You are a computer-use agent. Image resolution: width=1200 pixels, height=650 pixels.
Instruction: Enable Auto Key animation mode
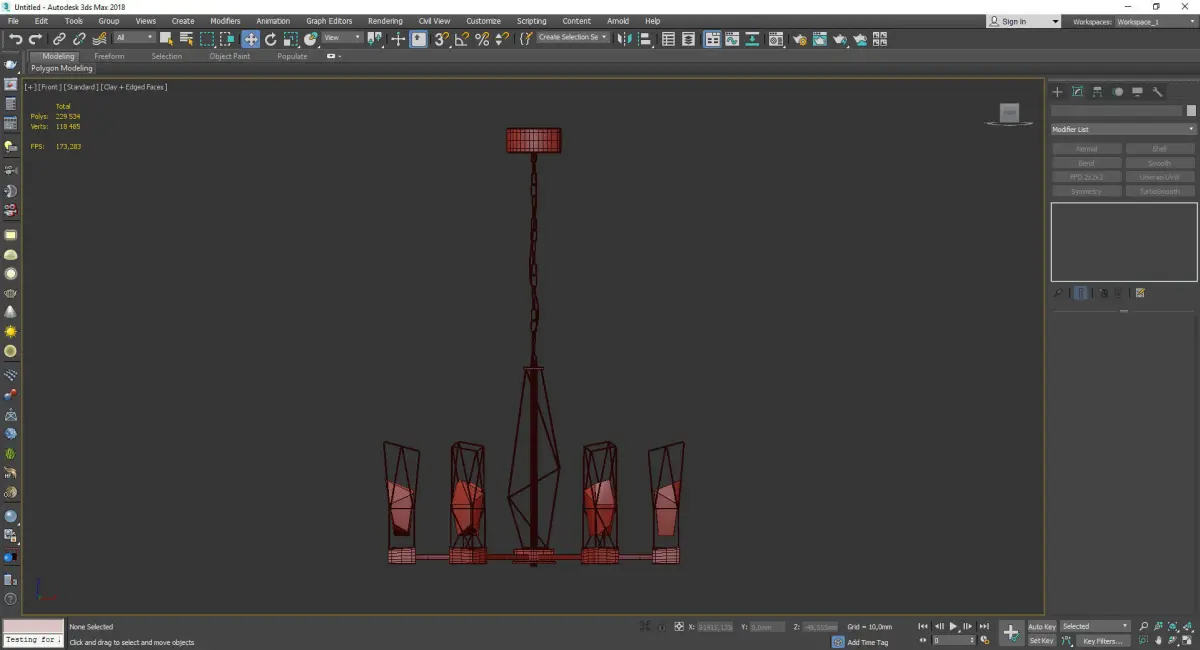coord(1041,627)
